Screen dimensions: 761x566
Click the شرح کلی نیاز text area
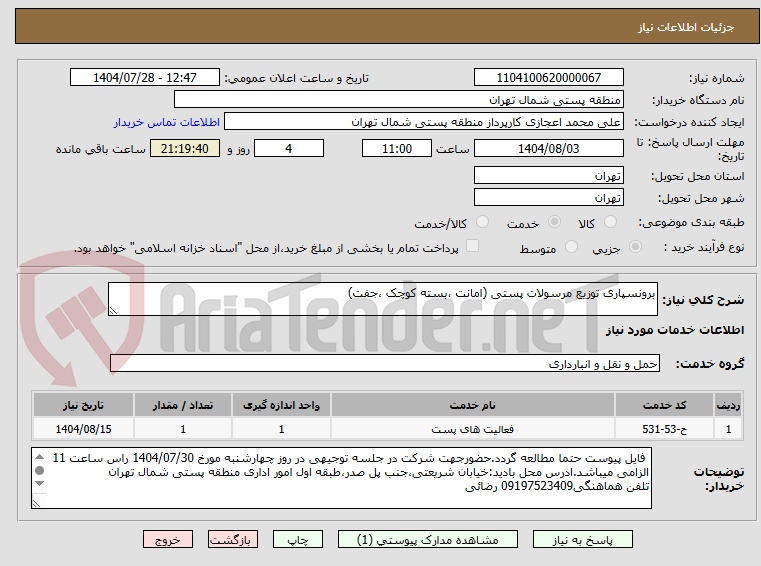click(382, 299)
